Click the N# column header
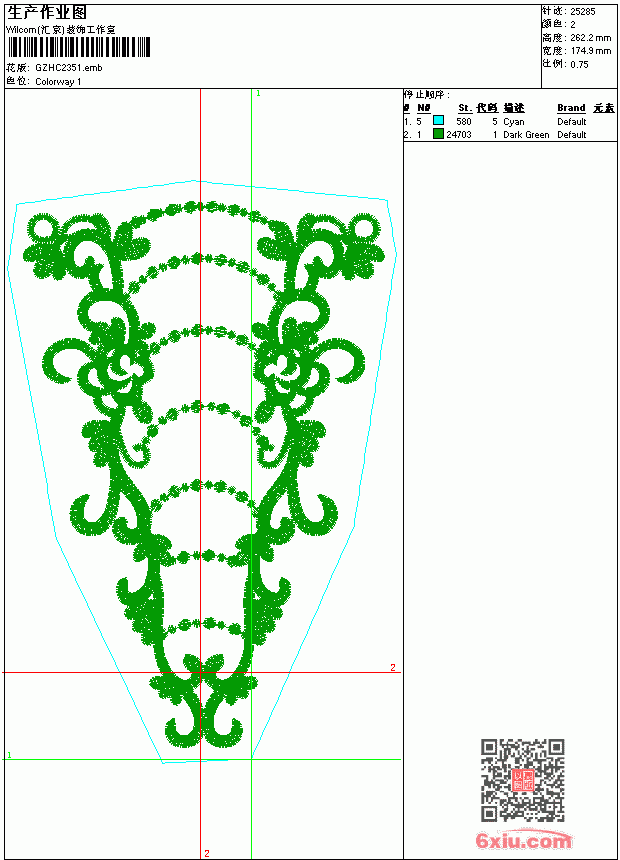The width and height of the screenshot is (620, 860). coord(424,108)
